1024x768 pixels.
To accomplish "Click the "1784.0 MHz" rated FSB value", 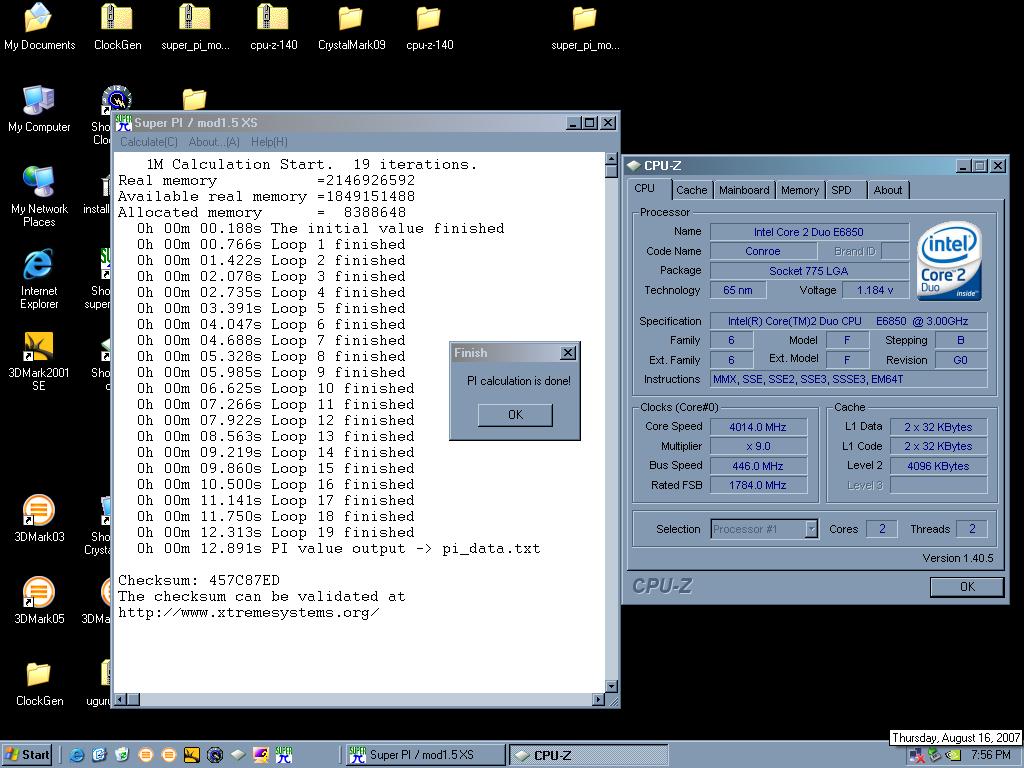I will [x=758, y=485].
